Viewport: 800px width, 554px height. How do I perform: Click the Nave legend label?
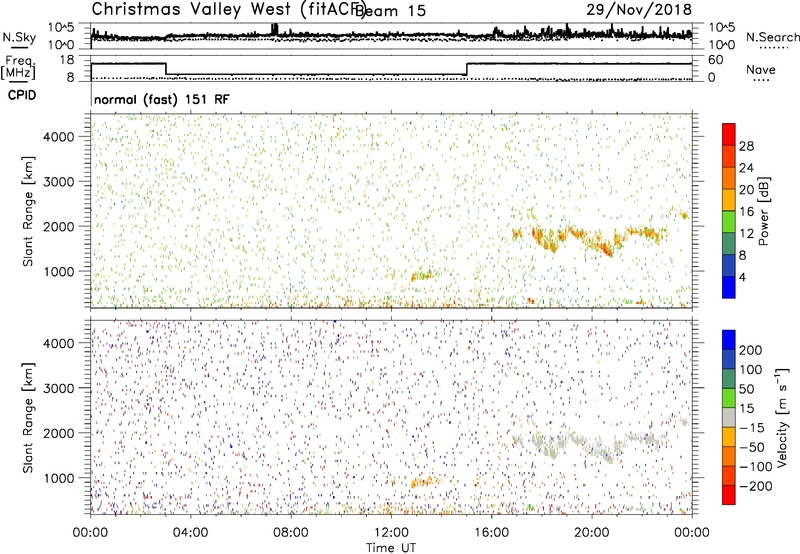point(761,69)
